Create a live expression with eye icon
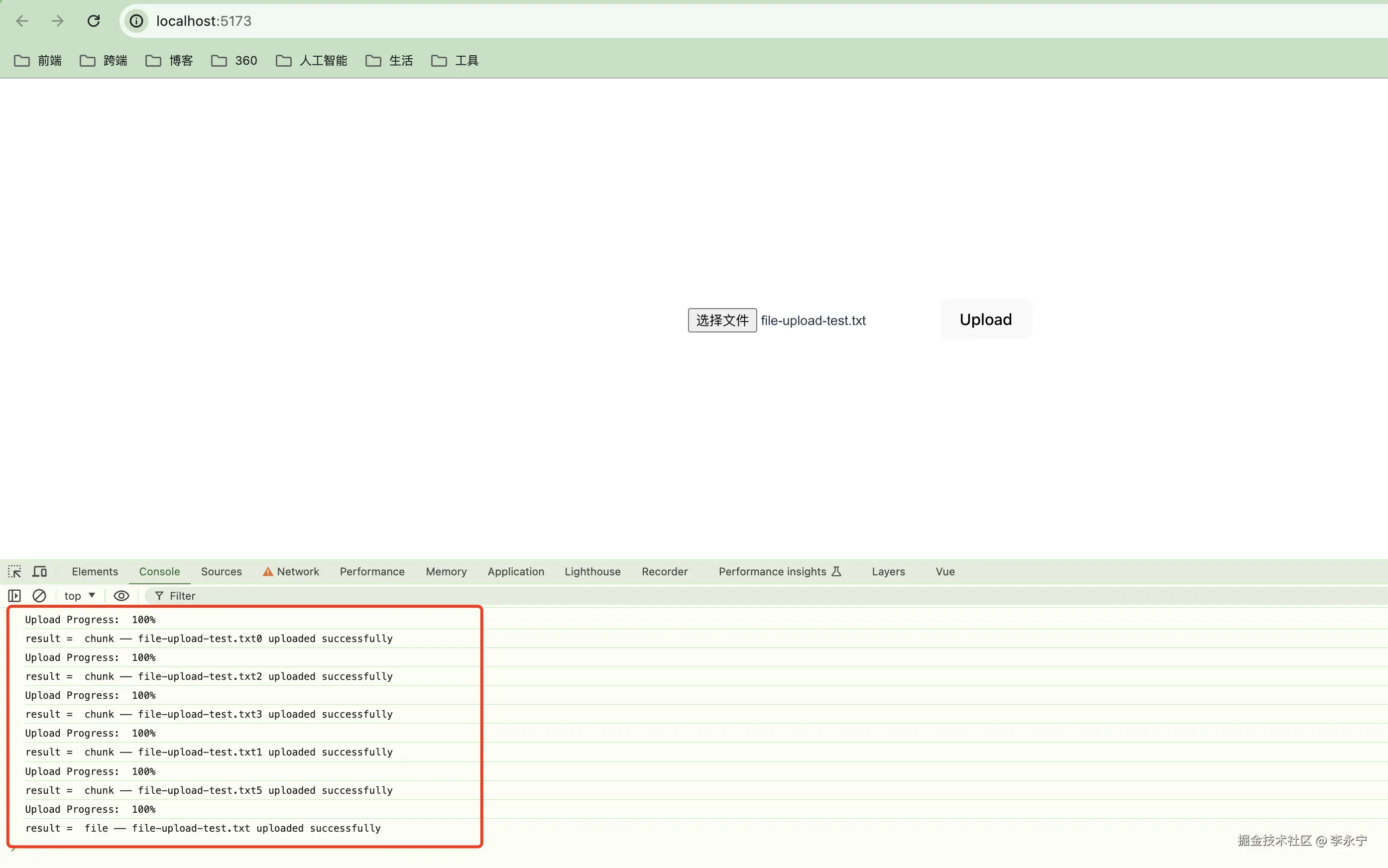This screenshot has height=868, width=1388. pyautogui.click(x=121, y=596)
